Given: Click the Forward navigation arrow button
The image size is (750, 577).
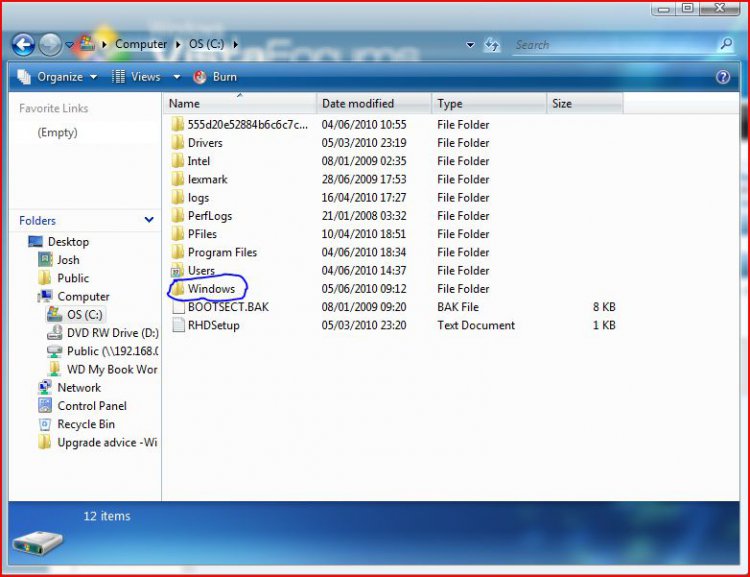Looking at the screenshot, I should pyautogui.click(x=50, y=45).
